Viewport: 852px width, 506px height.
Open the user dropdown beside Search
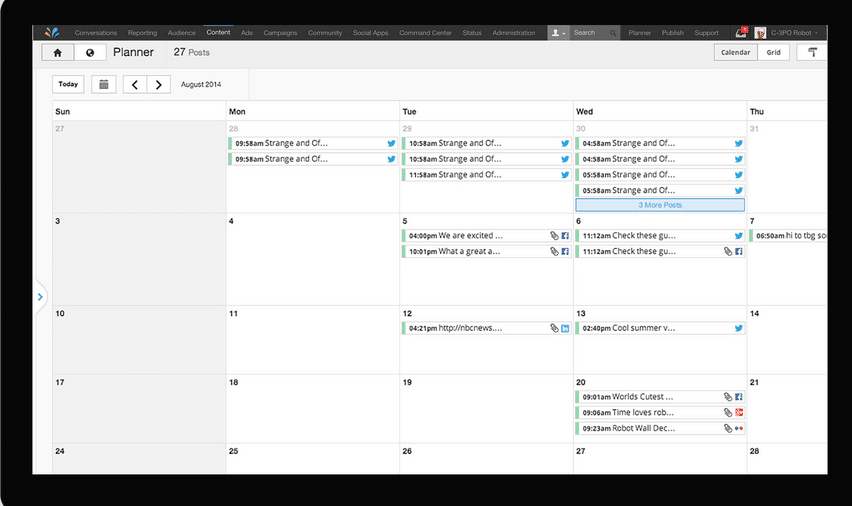click(559, 33)
